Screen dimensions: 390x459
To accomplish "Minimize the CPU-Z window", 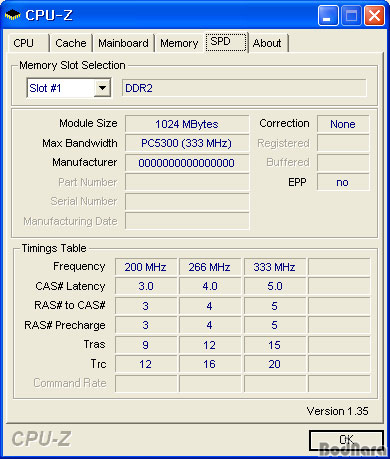I will [x=328, y=15].
